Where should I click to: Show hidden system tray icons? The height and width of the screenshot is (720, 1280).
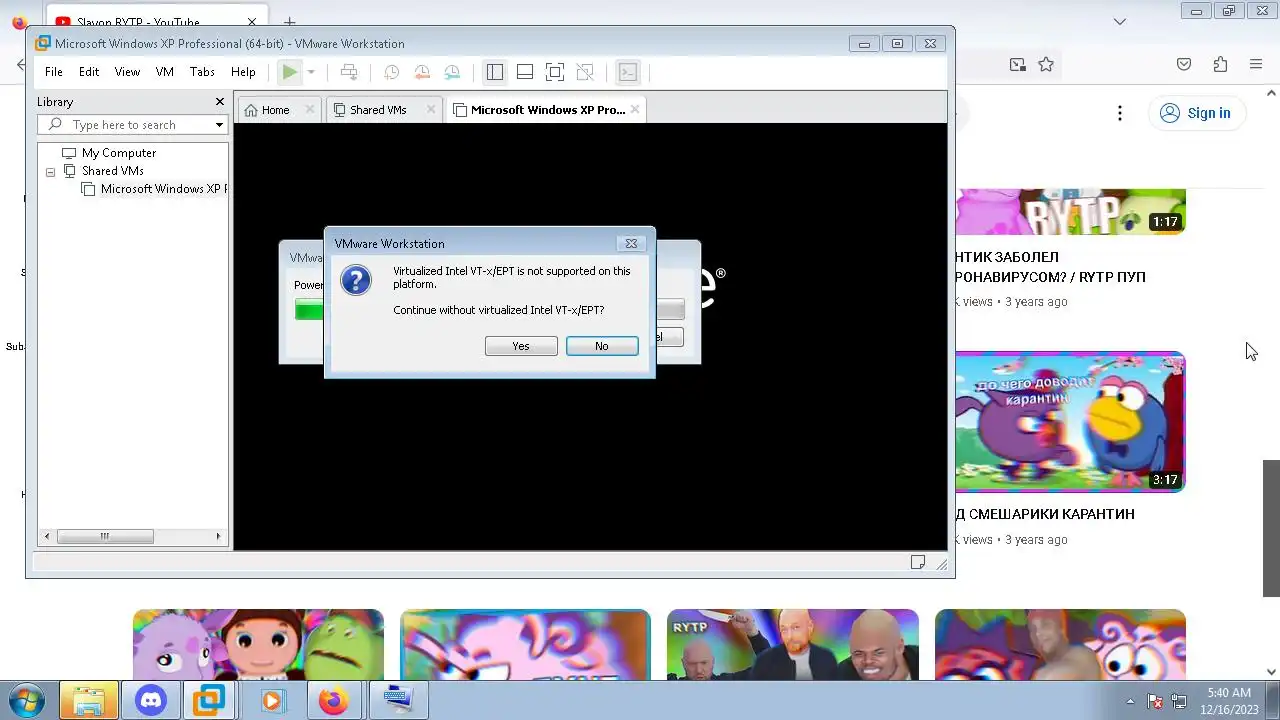click(1131, 701)
